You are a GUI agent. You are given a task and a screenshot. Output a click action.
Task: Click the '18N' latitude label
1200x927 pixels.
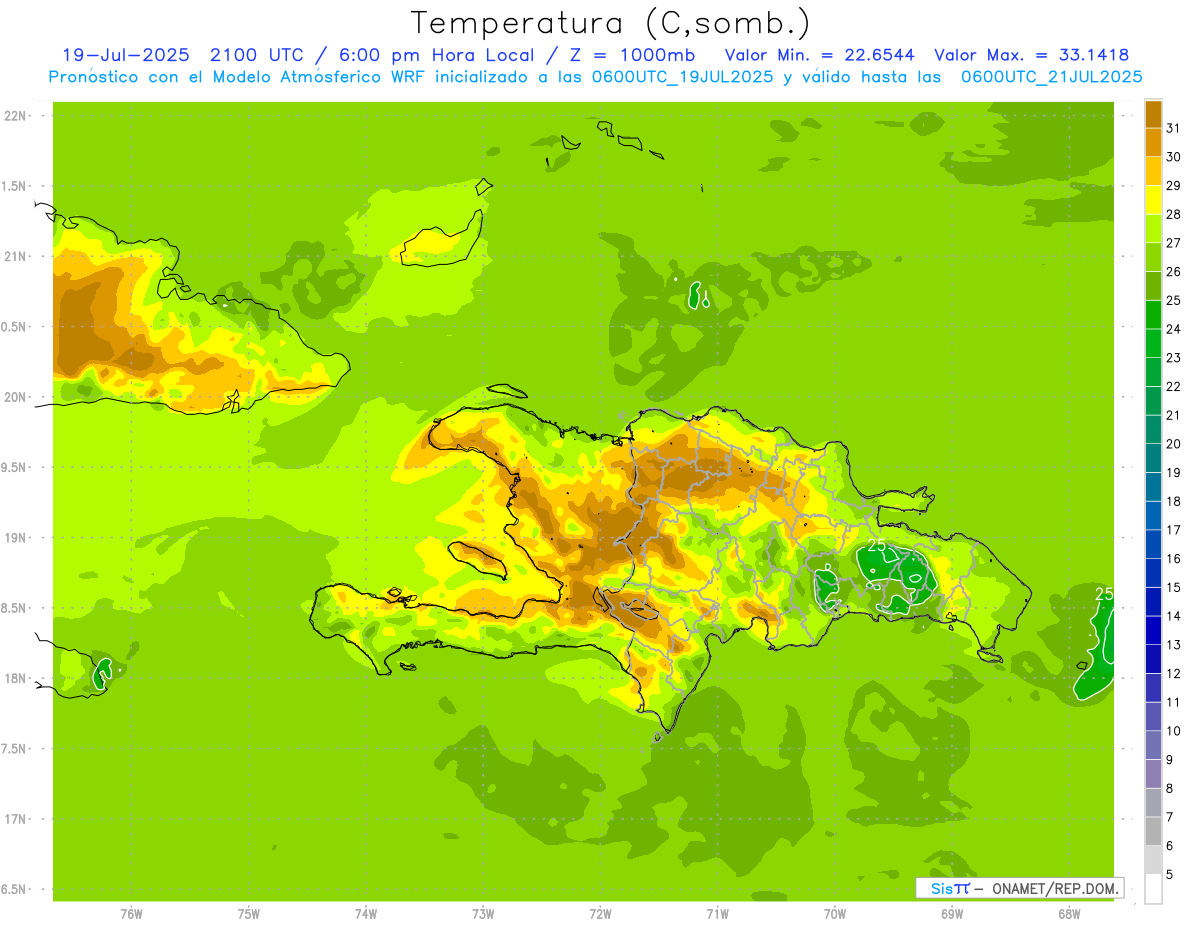pyautogui.click(x=15, y=678)
